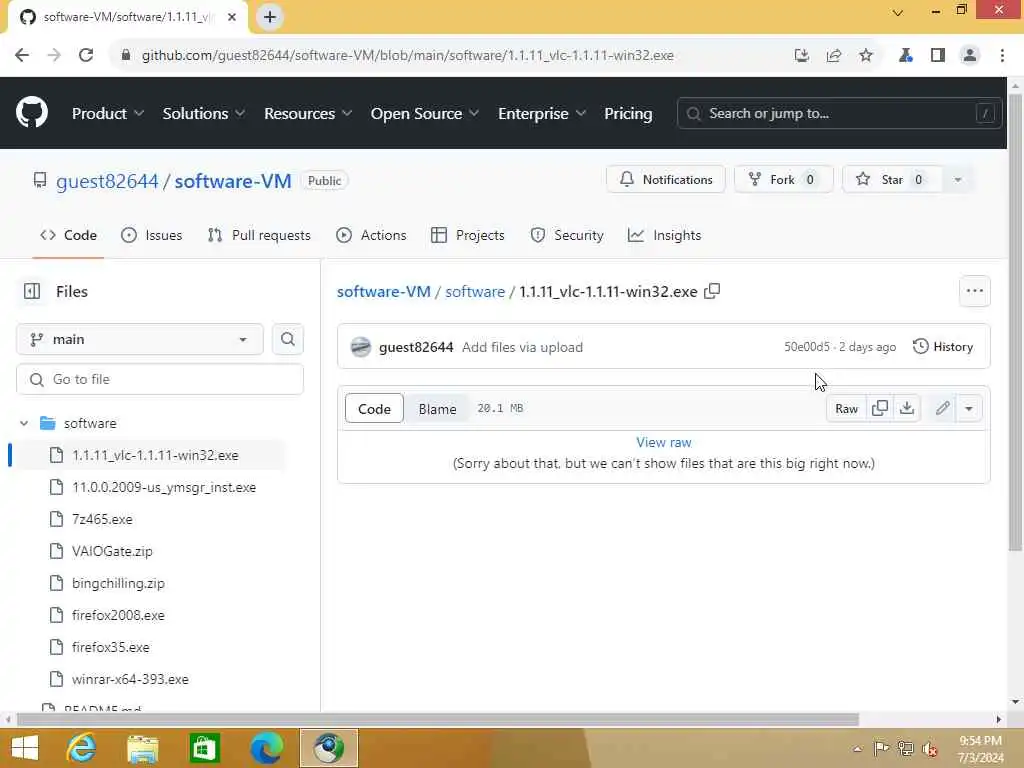The image size is (1024, 768).
Task: Switch to Blame view
Action: tap(437, 409)
